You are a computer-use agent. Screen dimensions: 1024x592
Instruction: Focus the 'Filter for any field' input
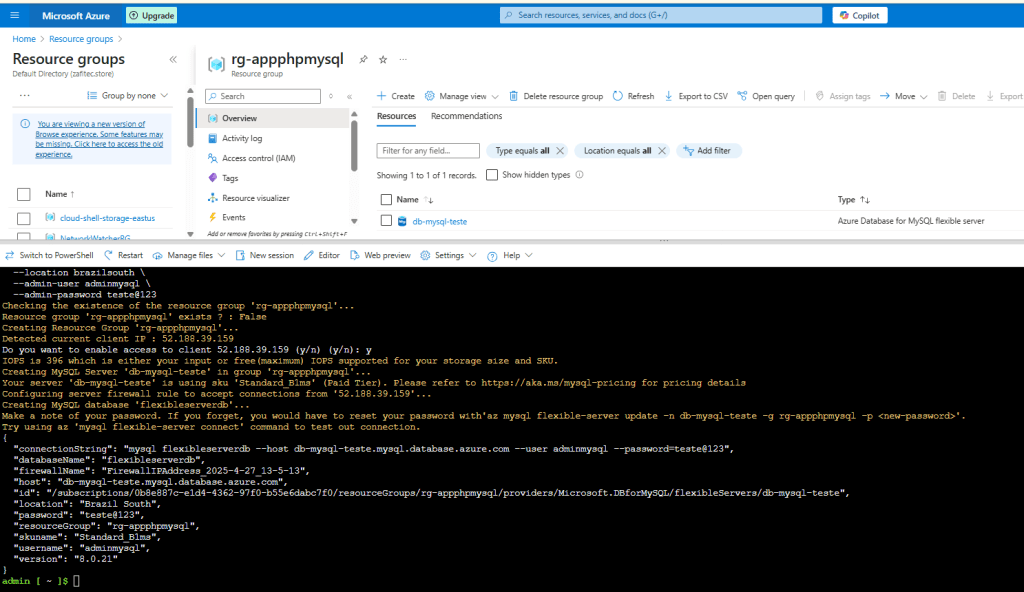[x=428, y=151]
